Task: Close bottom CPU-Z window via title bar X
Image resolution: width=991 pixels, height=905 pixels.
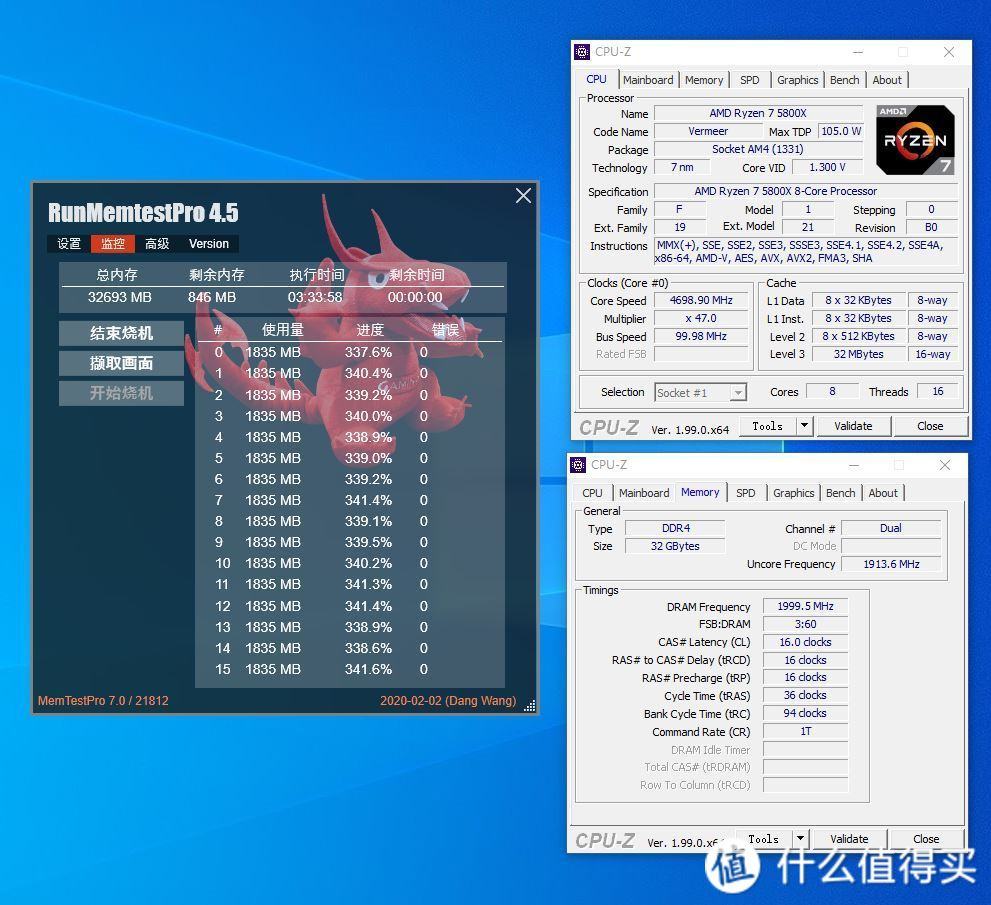Action: [x=945, y=465]
